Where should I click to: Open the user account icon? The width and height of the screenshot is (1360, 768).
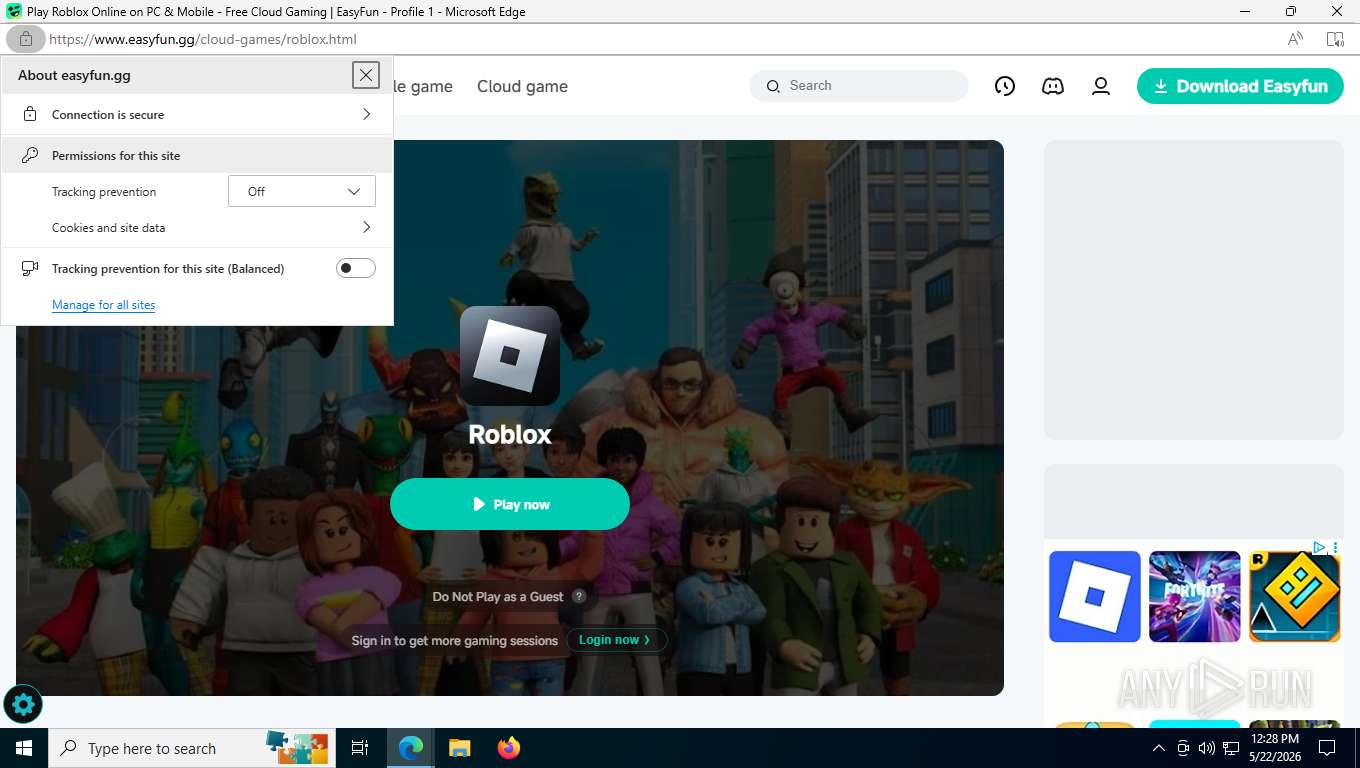click(x=1101, y=86)
